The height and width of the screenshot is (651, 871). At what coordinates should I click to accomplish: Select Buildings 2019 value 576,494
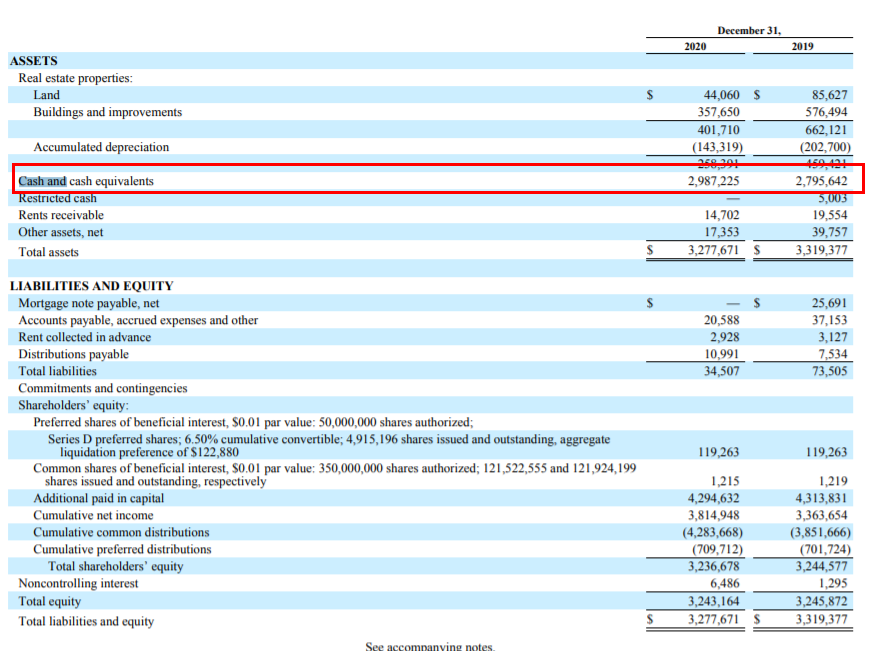827,112
